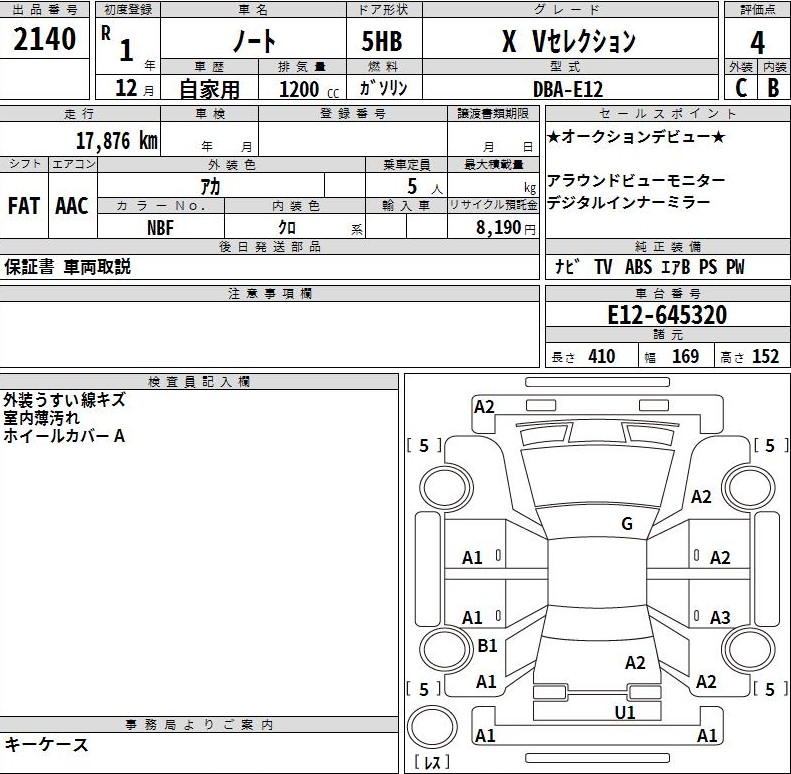The width and height of the screenshot is (791, 774).
Task: Select grade X Vセレクション
Action: (x=569, y=41)
